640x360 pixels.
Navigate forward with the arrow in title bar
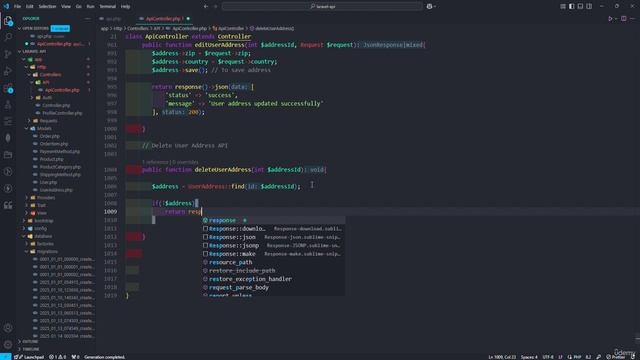click(216, 7)
